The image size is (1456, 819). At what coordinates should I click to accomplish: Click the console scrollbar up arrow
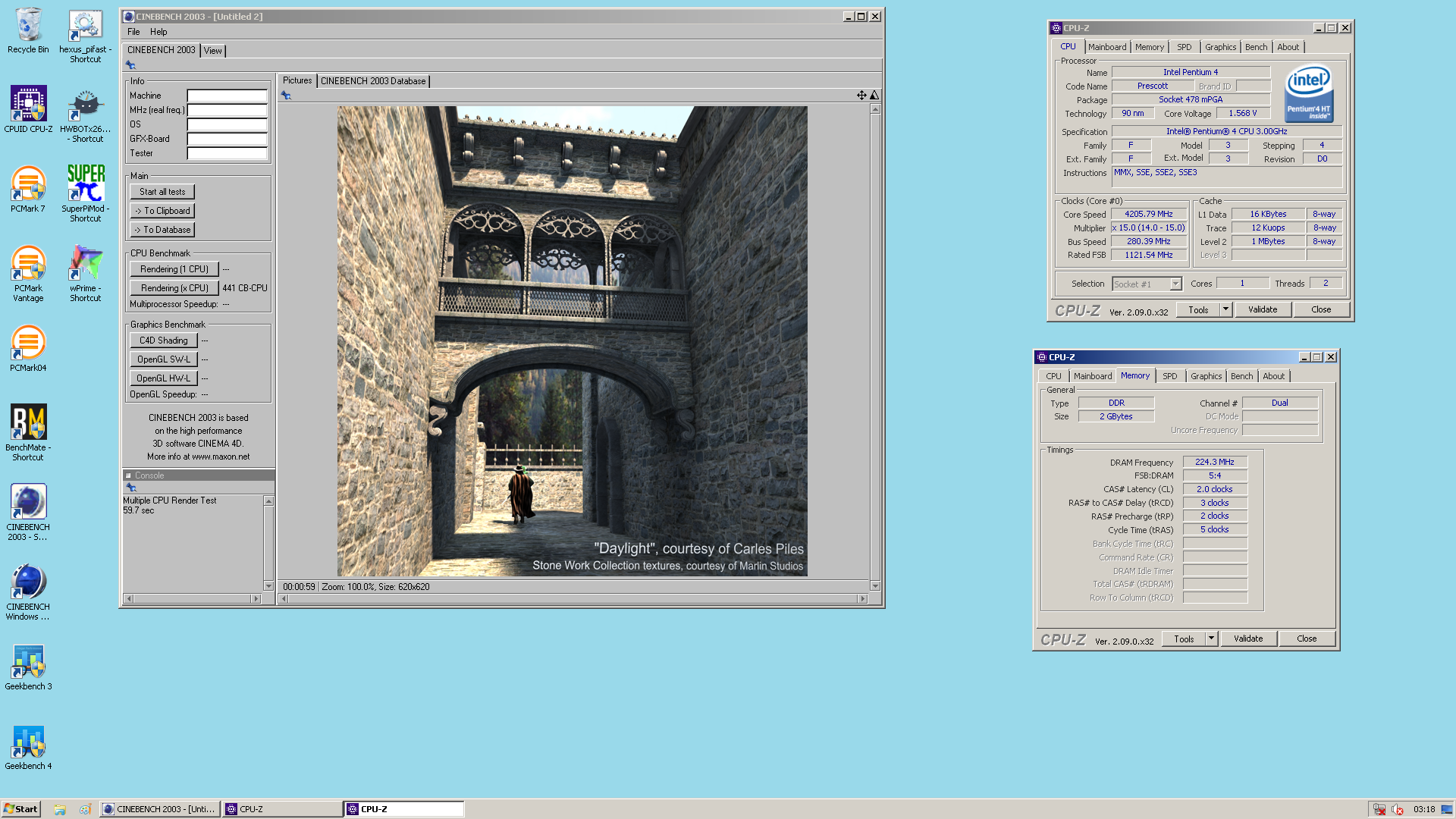point(268,501)
